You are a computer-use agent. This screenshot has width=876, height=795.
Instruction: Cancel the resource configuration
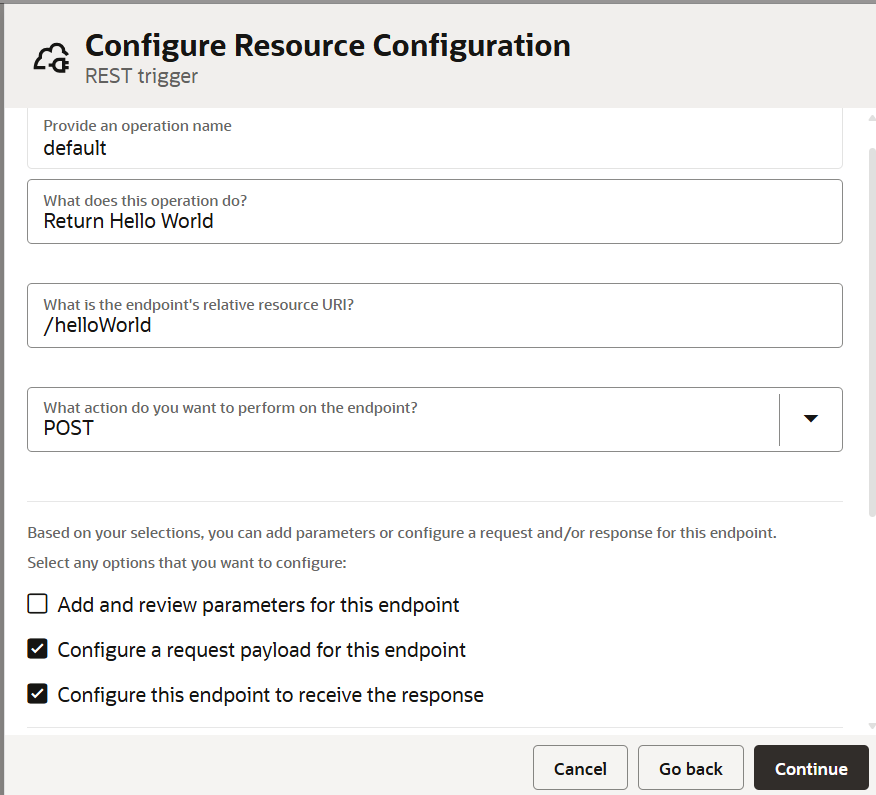580,768
